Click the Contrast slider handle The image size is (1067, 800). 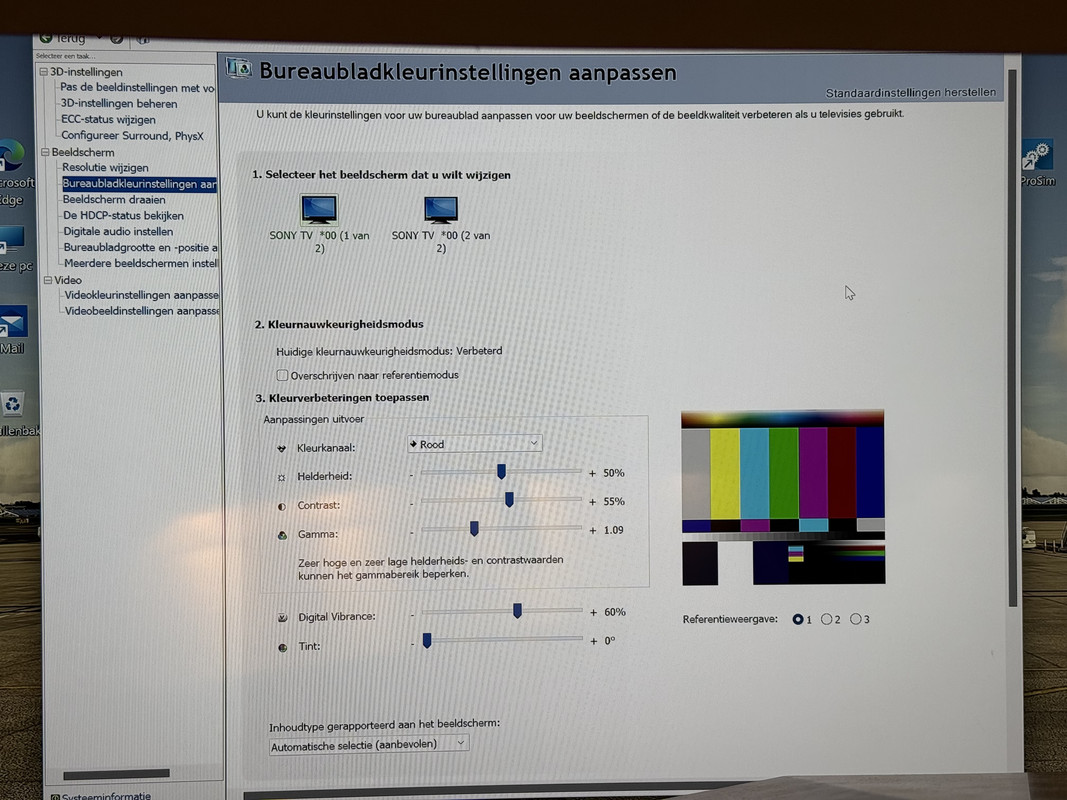point(509,500)
